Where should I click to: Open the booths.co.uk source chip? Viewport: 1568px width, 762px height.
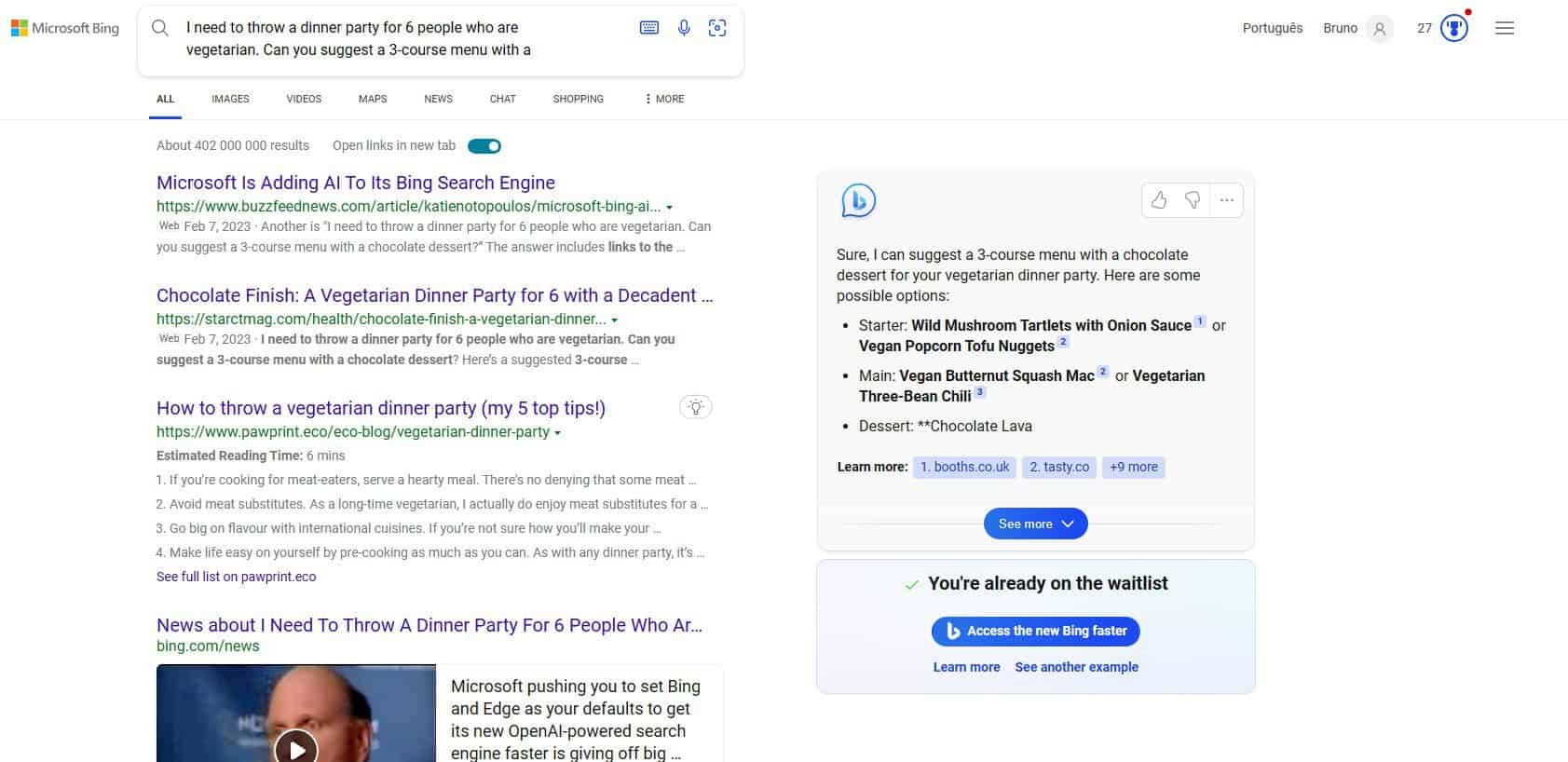click(964, 467)
